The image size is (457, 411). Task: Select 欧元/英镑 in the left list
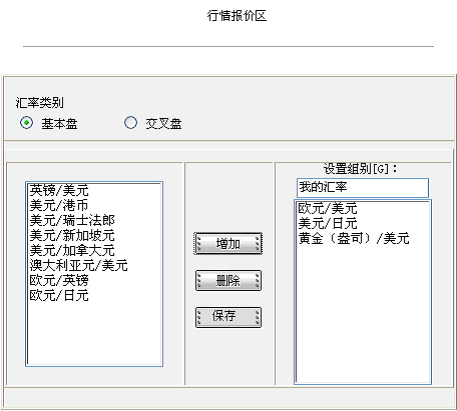click(94, 280)
